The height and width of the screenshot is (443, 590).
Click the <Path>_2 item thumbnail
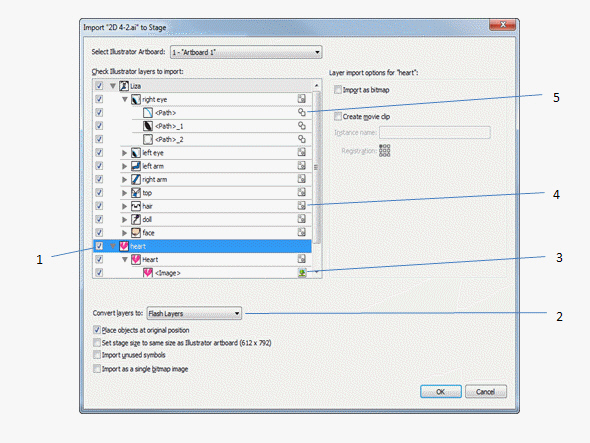pyautogui.click(x=148, y=139)
